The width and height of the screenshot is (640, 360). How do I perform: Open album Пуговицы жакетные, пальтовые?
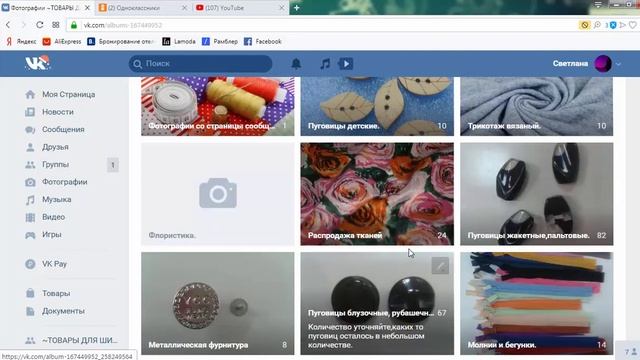(537, 194)
